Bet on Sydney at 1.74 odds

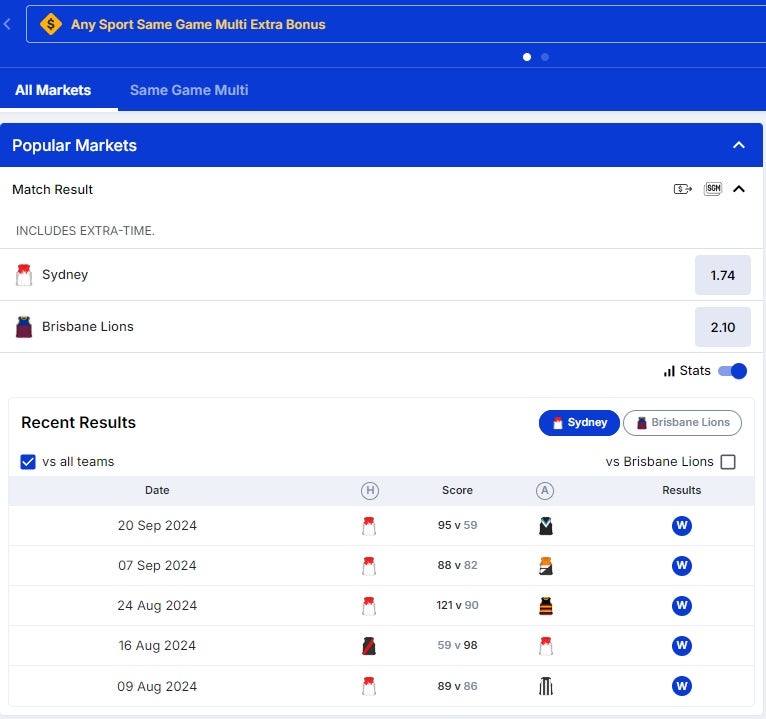pos(723,275)
